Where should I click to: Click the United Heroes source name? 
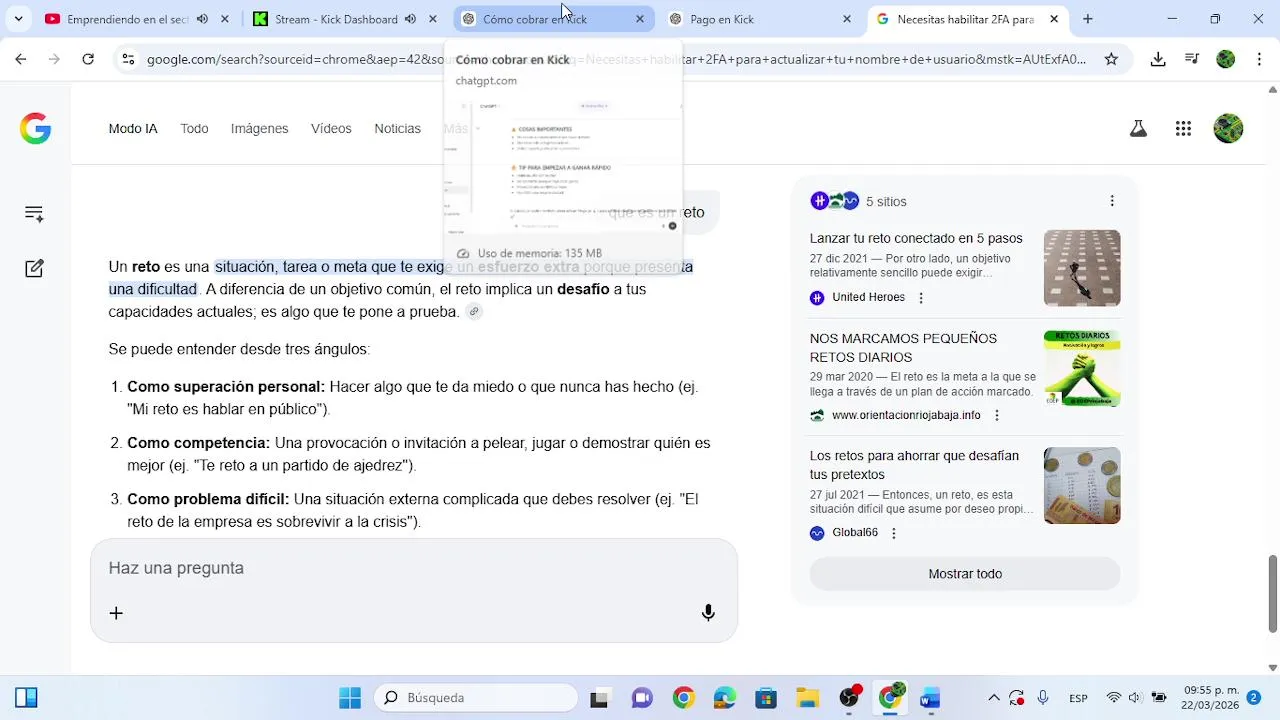pos(868,298)
